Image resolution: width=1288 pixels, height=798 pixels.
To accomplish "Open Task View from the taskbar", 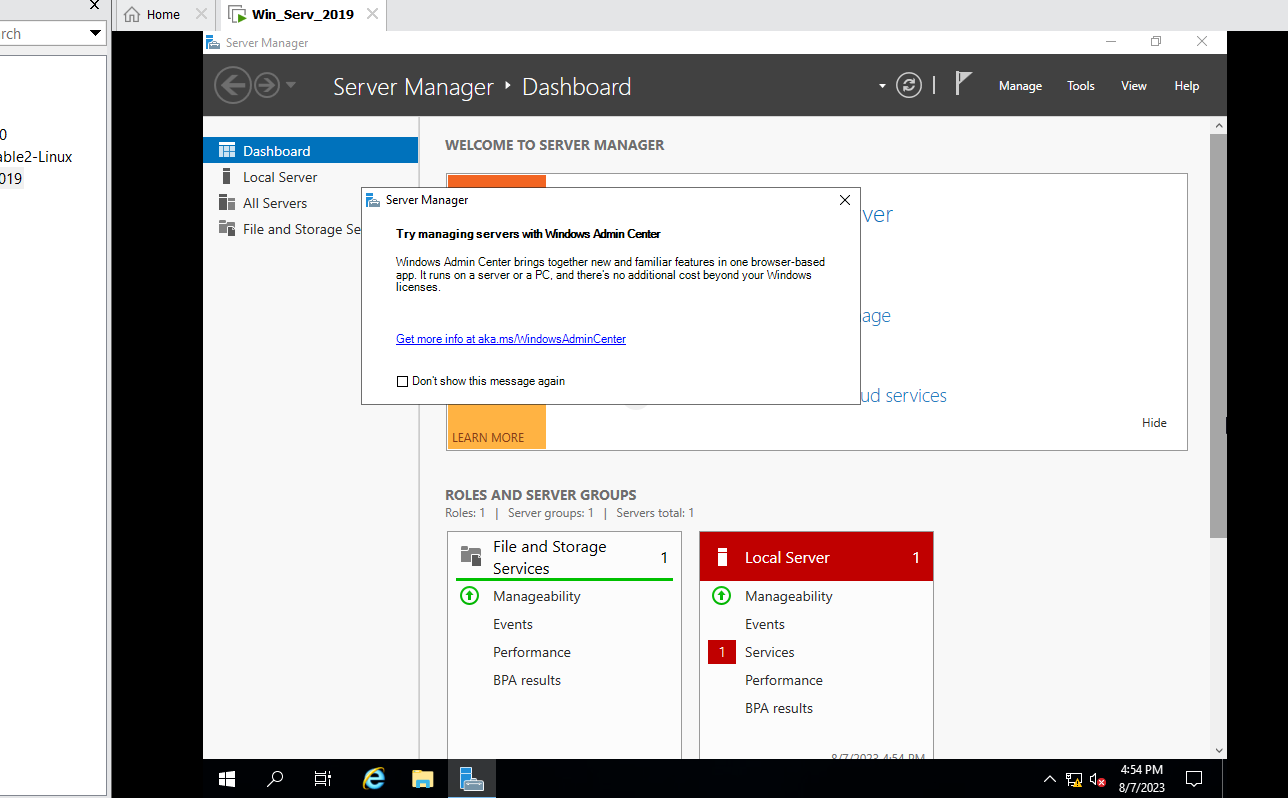I will coord(323,779).
